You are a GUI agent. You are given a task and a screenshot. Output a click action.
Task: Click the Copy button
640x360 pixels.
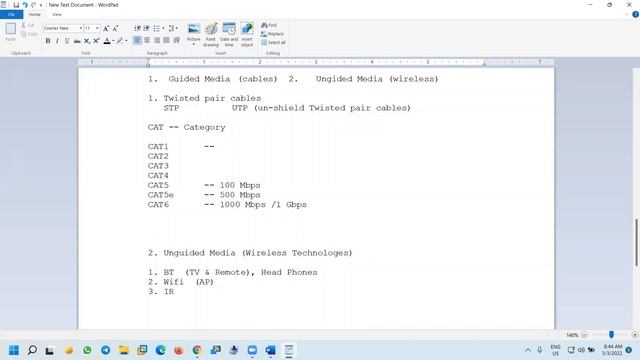[29, 34]
